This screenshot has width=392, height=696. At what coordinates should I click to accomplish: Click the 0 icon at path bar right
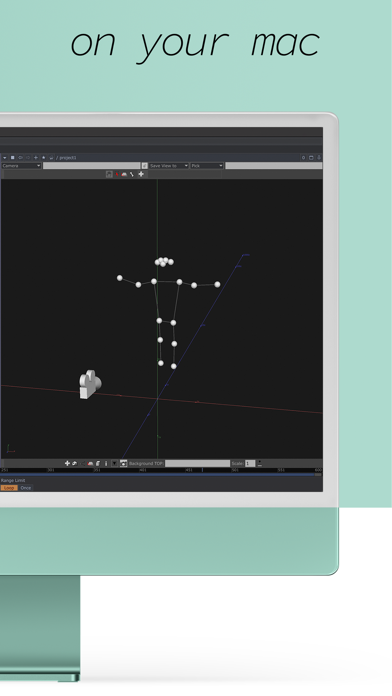tap(304, 158)
